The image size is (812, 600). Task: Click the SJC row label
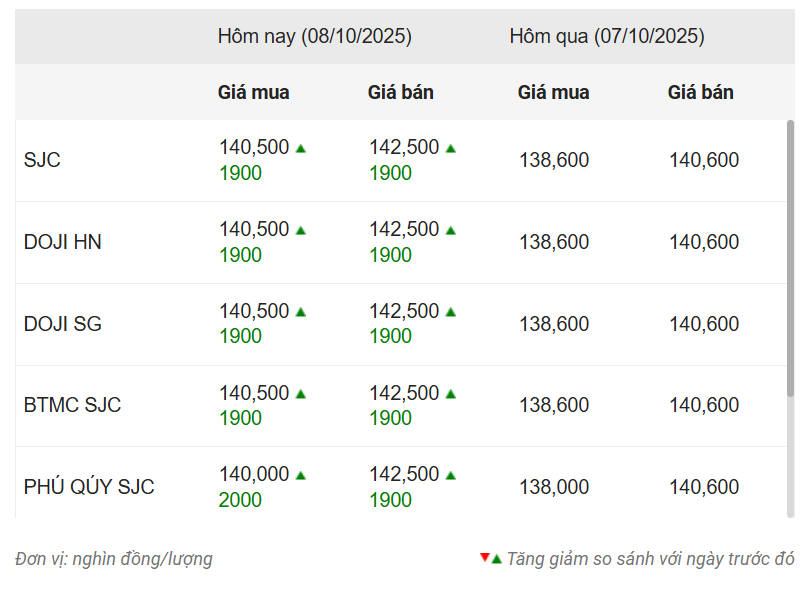click(42, 160)
